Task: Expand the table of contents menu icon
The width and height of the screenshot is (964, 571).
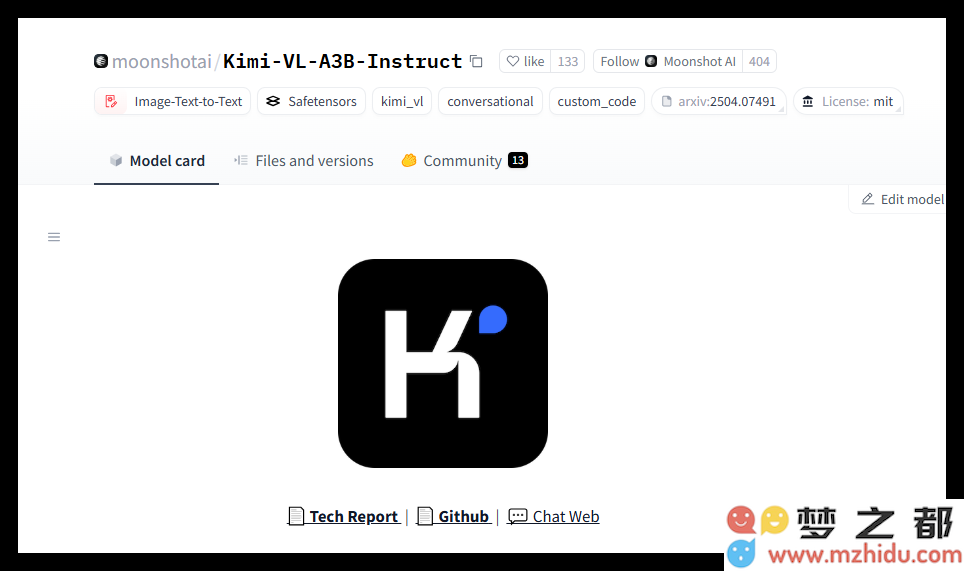Action: click(x=54, y=237)
